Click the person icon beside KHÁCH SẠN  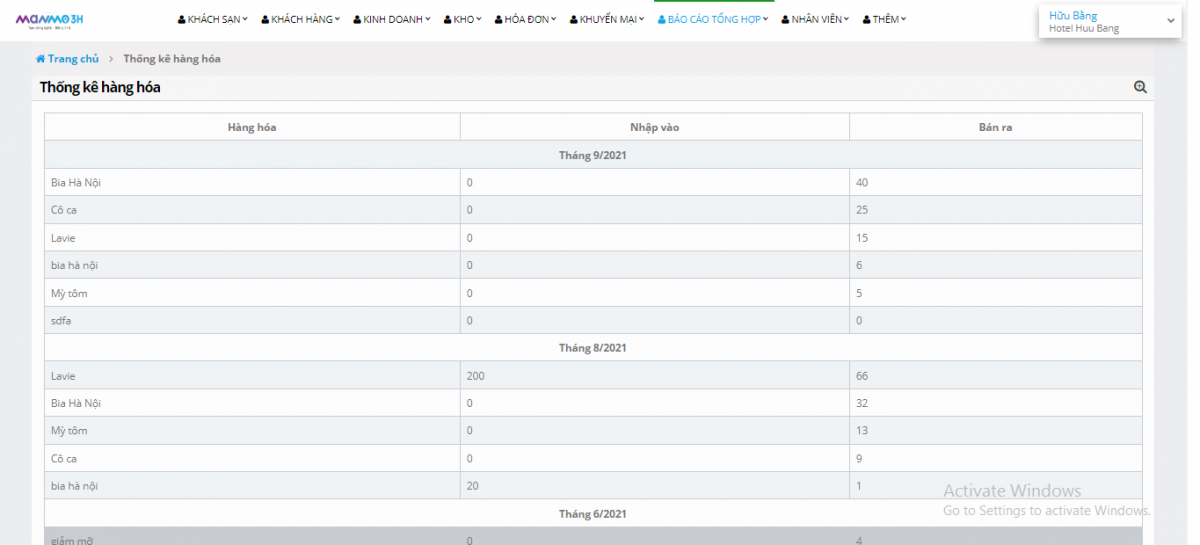[182, 20]
